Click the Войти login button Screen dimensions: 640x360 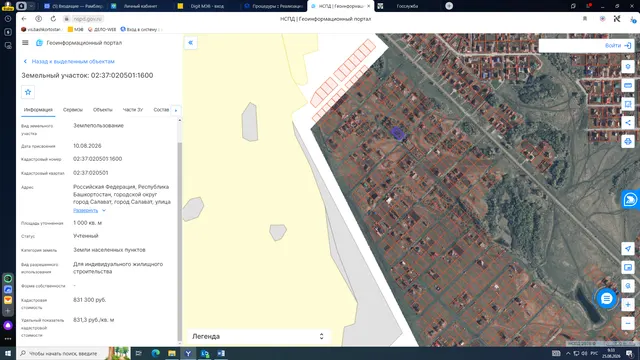pyautogui.click(x=618, y=45)
